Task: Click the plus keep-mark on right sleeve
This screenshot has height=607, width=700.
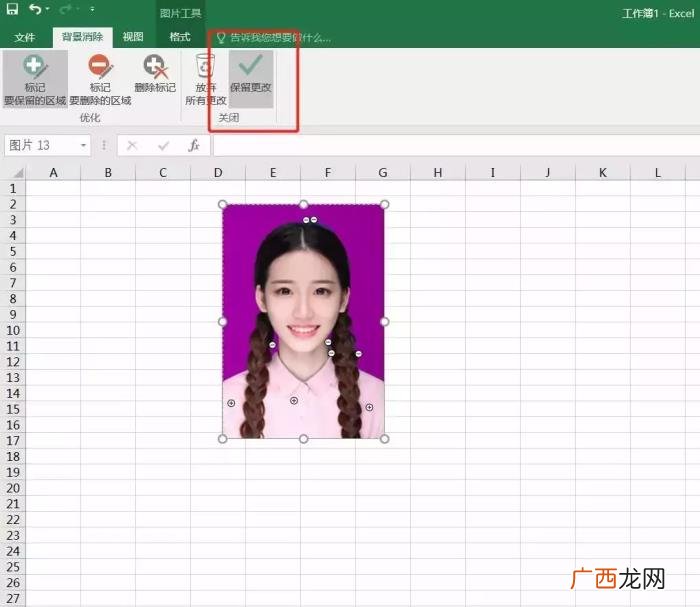Action: pyautogui.click(x=369, y=407)
